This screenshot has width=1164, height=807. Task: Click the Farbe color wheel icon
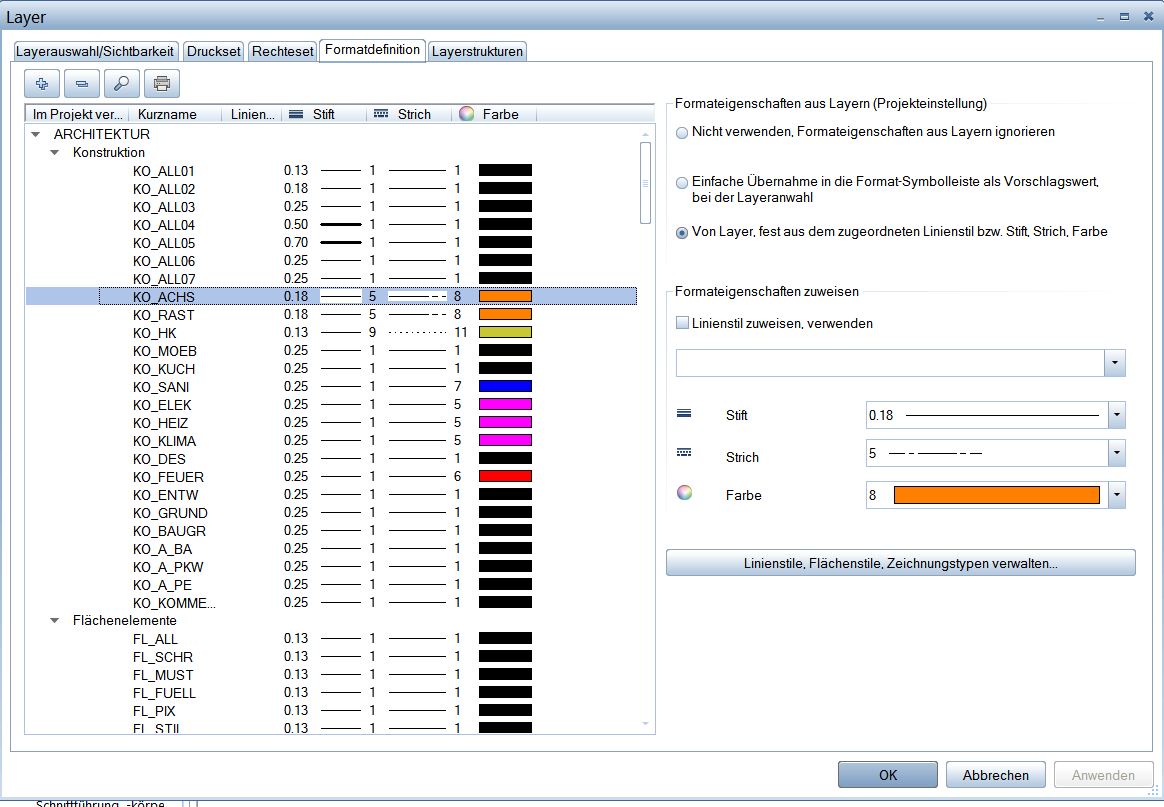[684, 494]
